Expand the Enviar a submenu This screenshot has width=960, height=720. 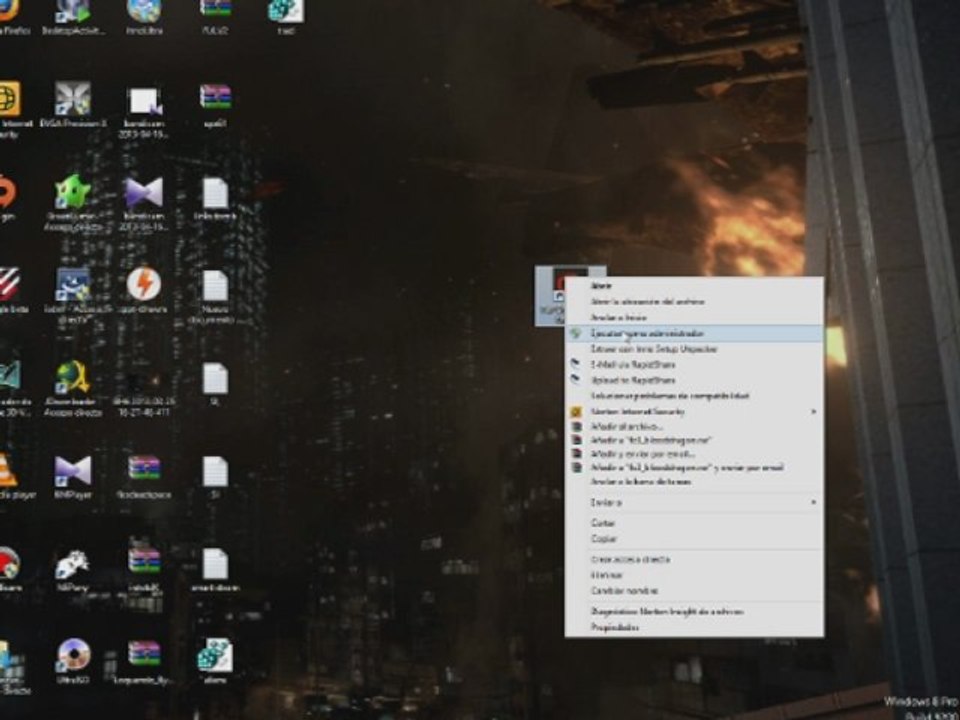[694, 502]
